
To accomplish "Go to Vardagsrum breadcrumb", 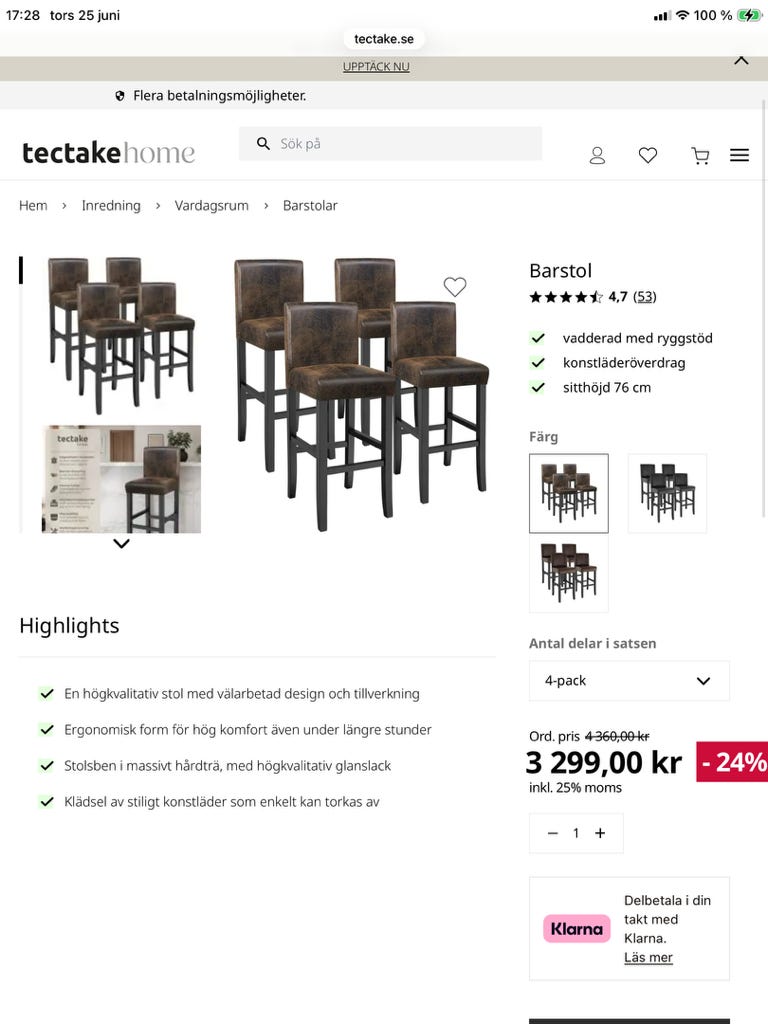I will pyautogui.click(x=212, y=206).
